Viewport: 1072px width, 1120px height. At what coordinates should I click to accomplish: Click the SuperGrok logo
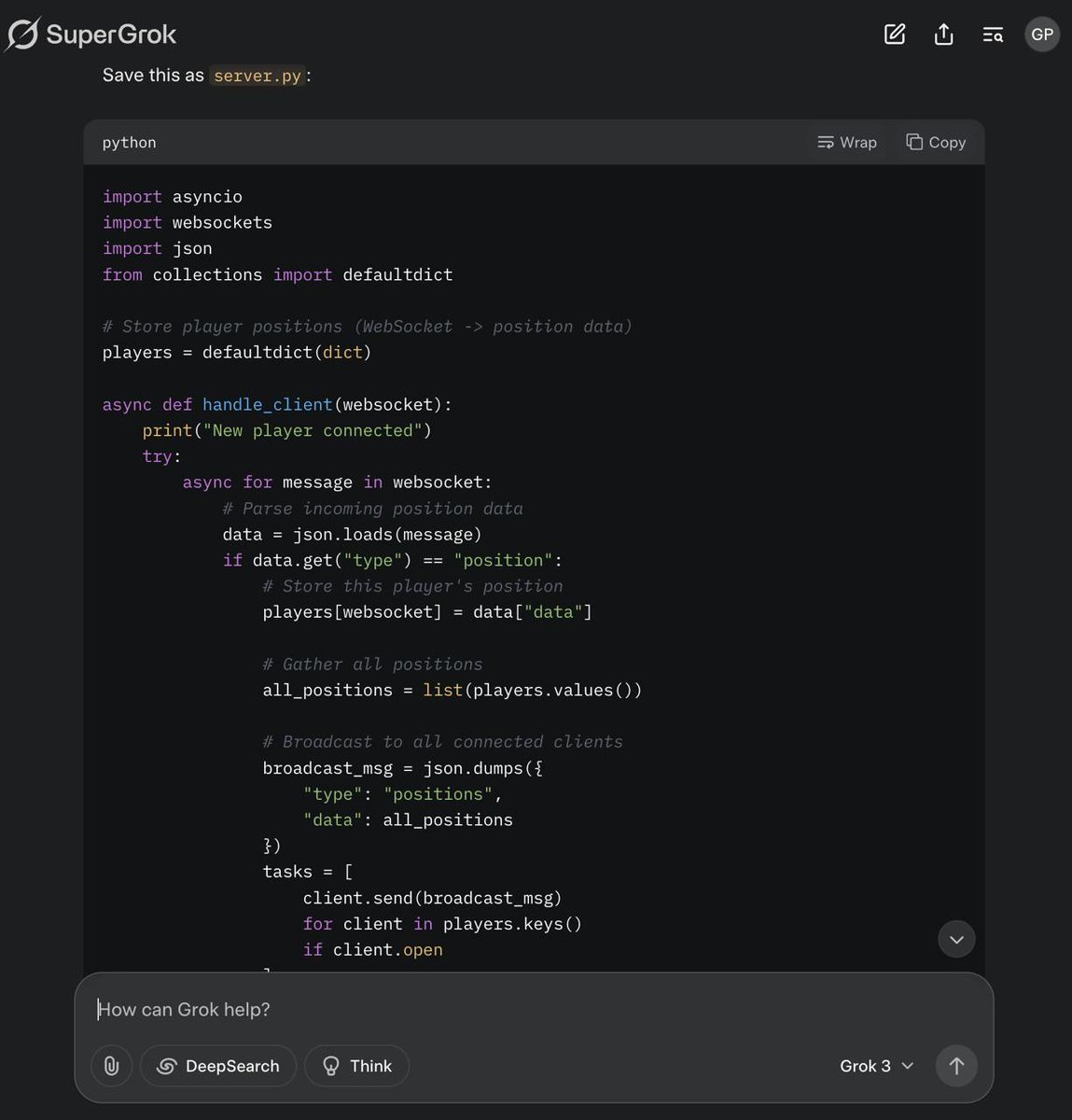point(90,35)
